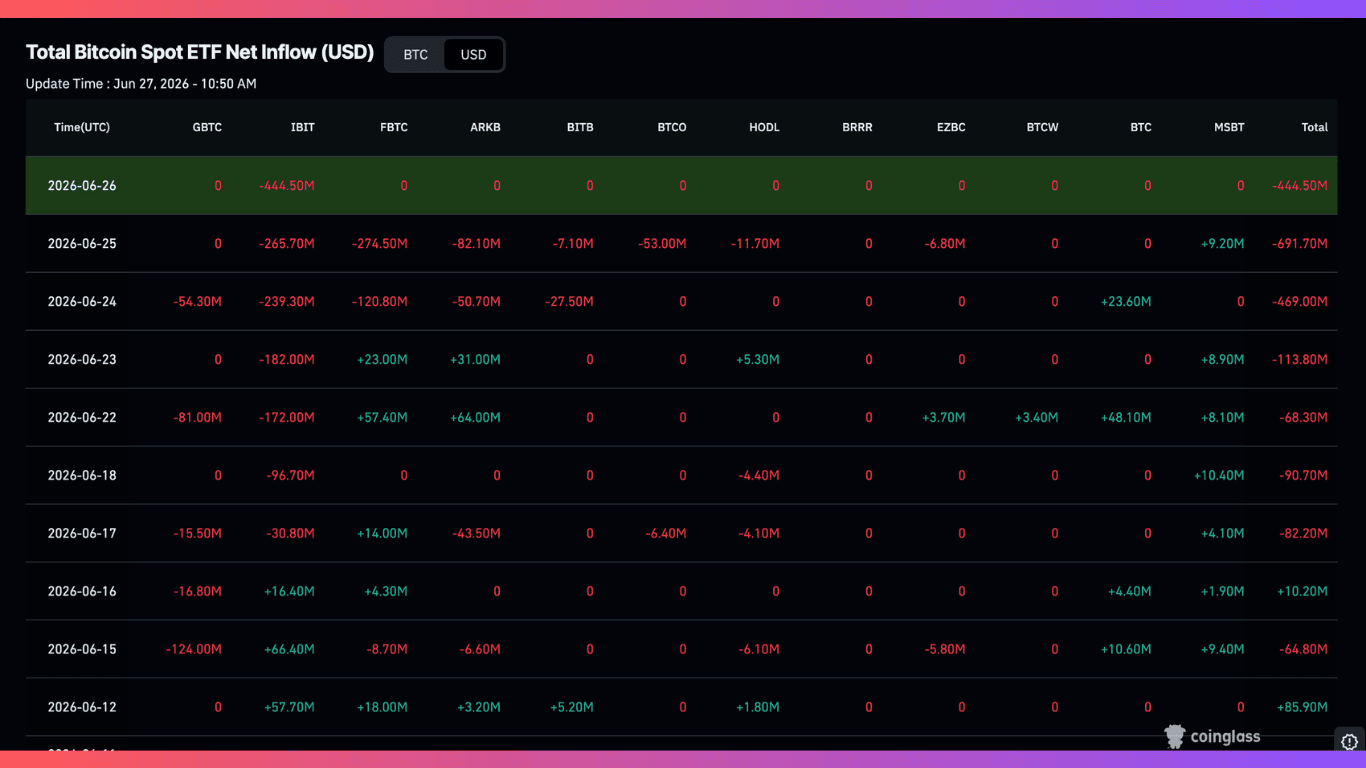
Task: Click the -5.80M EZBC value
Action: [945, 649]
